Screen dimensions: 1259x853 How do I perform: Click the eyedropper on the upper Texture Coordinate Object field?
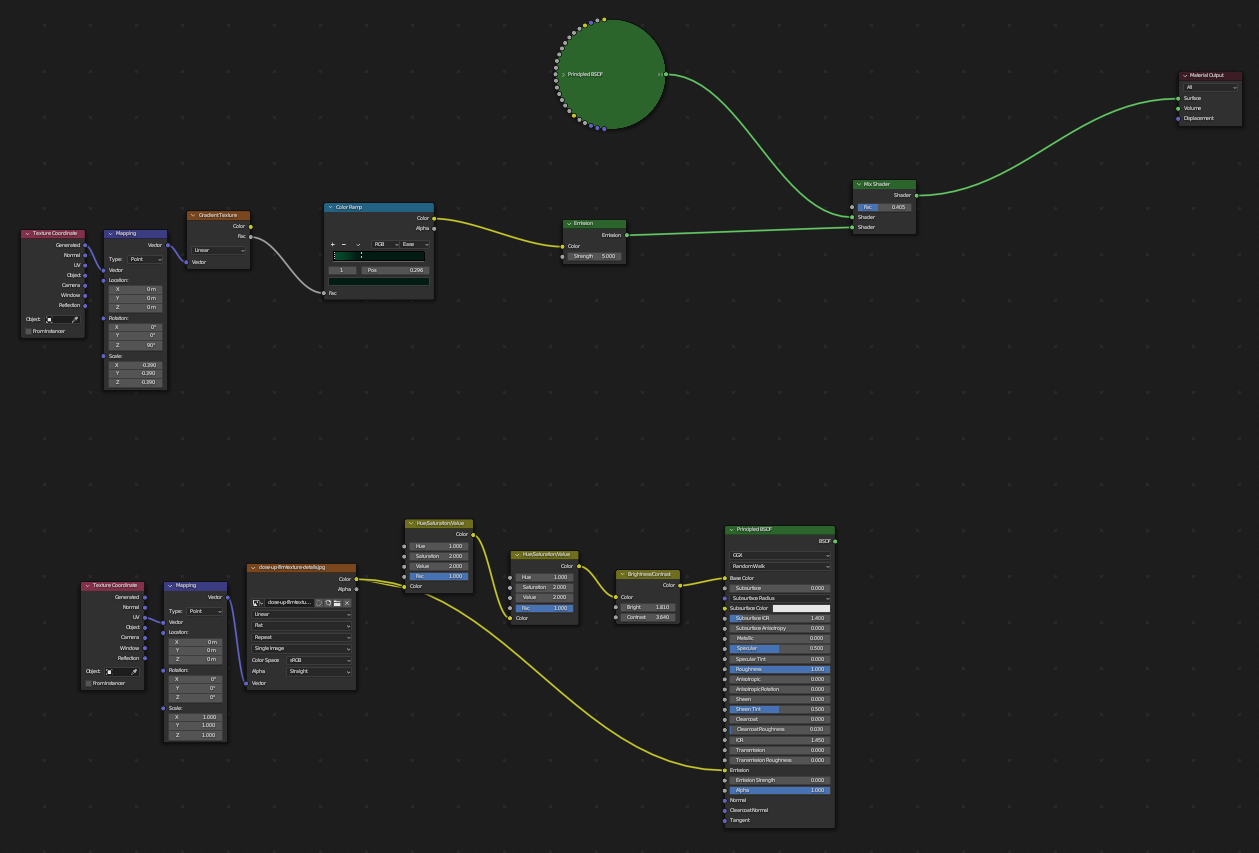tap(75, 319)
